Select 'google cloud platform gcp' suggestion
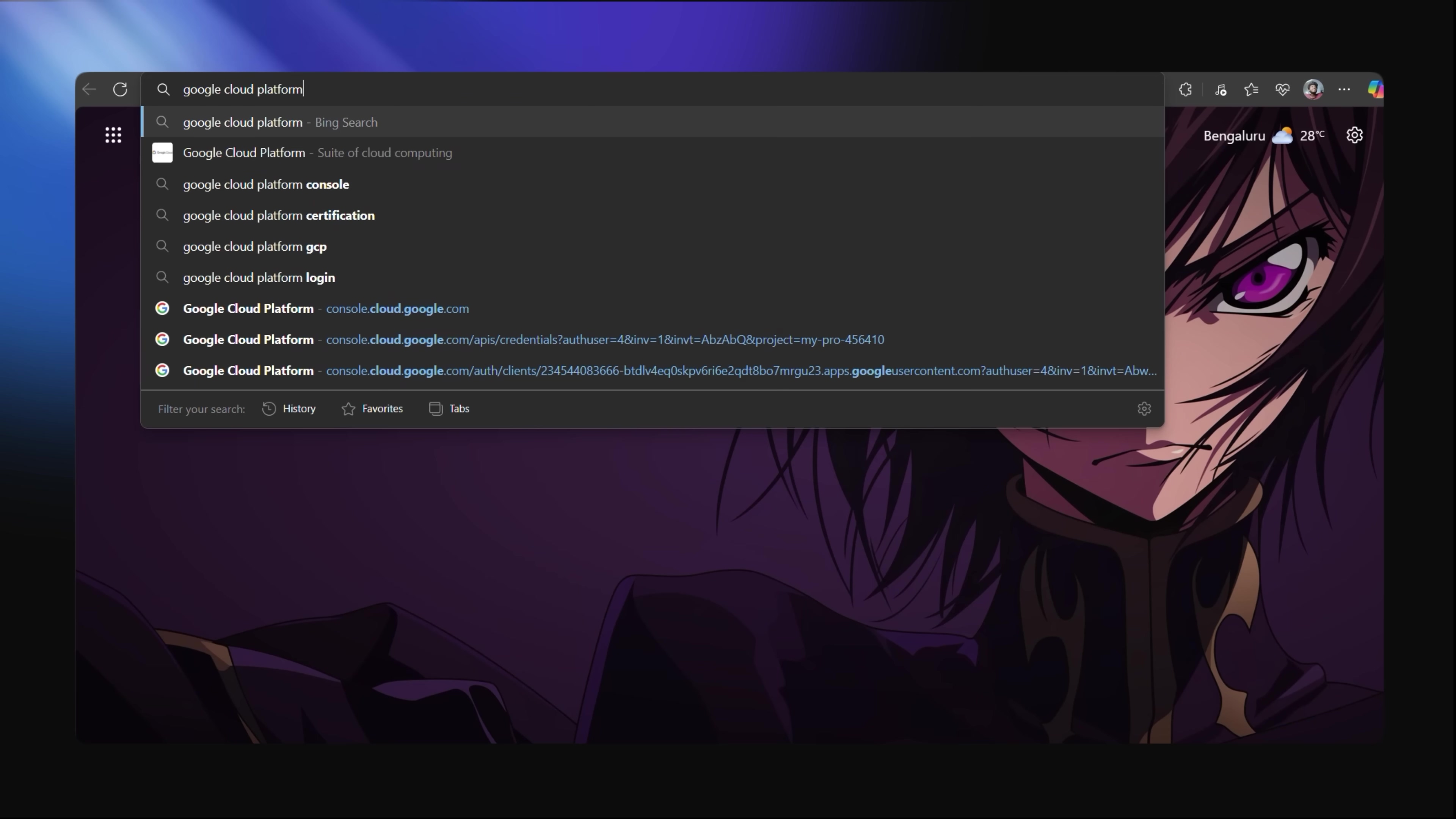This screenshot has width=1456, height=819. (x=652, y=246)
